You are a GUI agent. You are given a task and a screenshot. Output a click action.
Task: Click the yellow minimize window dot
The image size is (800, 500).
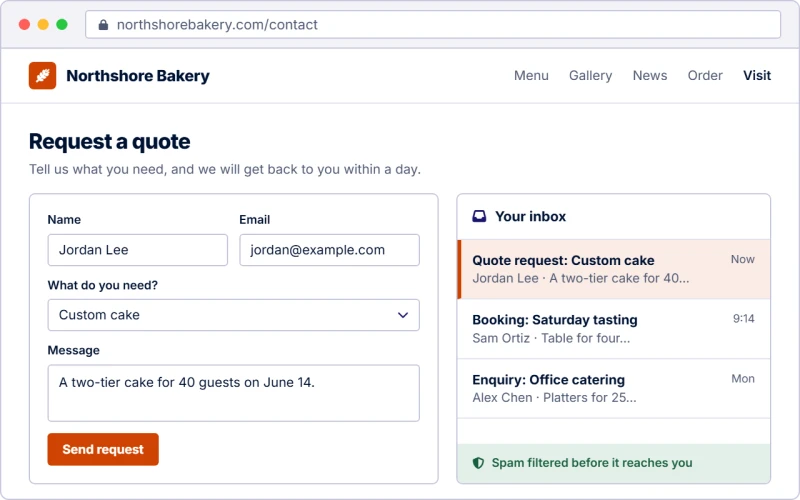(x=43, y=24)
